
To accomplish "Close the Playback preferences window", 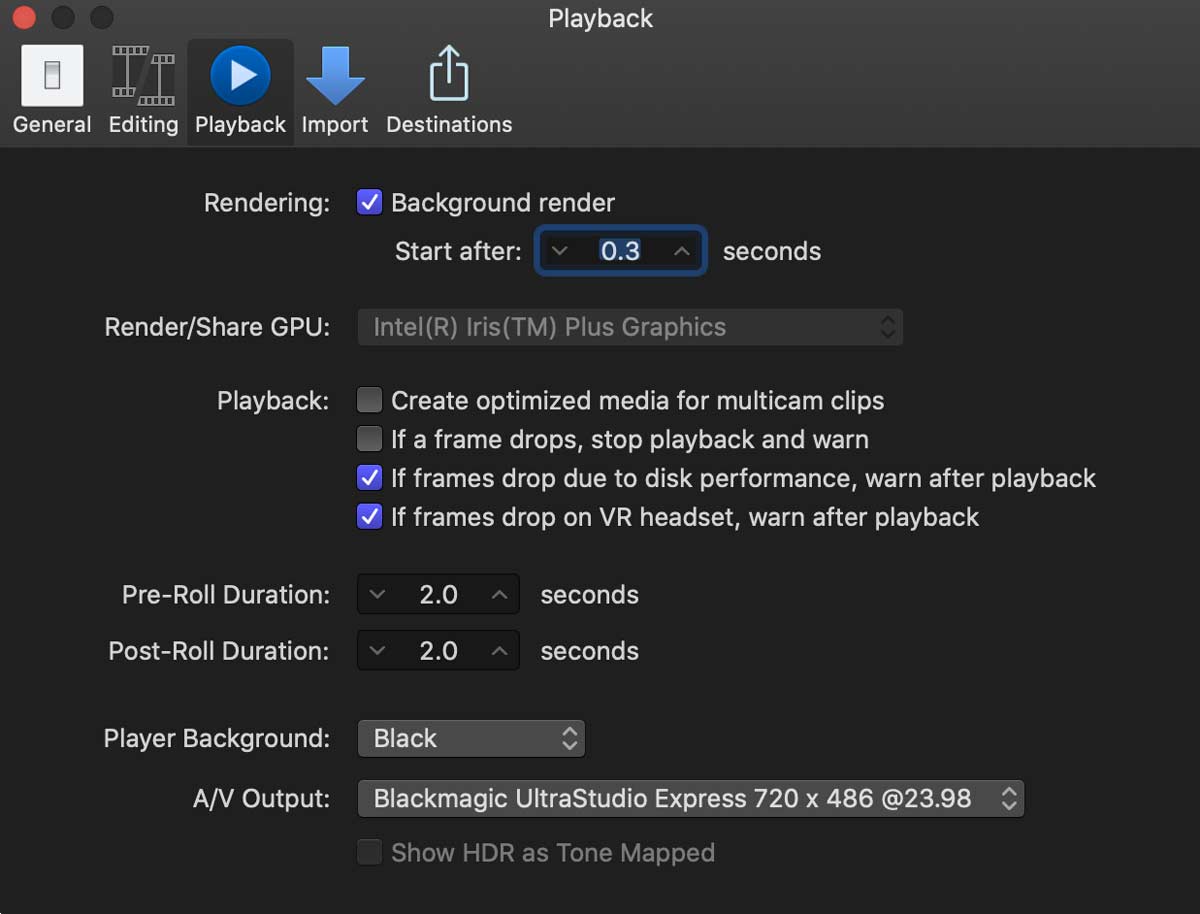I will pos(24,18).
